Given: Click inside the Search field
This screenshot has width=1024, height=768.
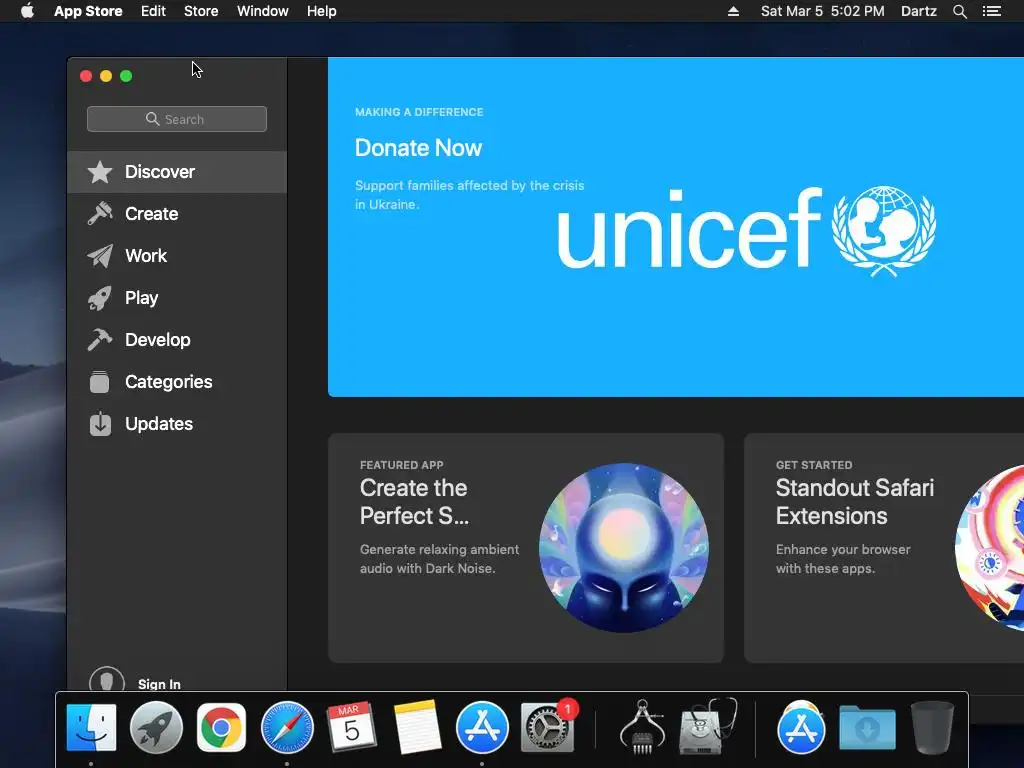Looking at the screenshot, I should pos(177,119).
